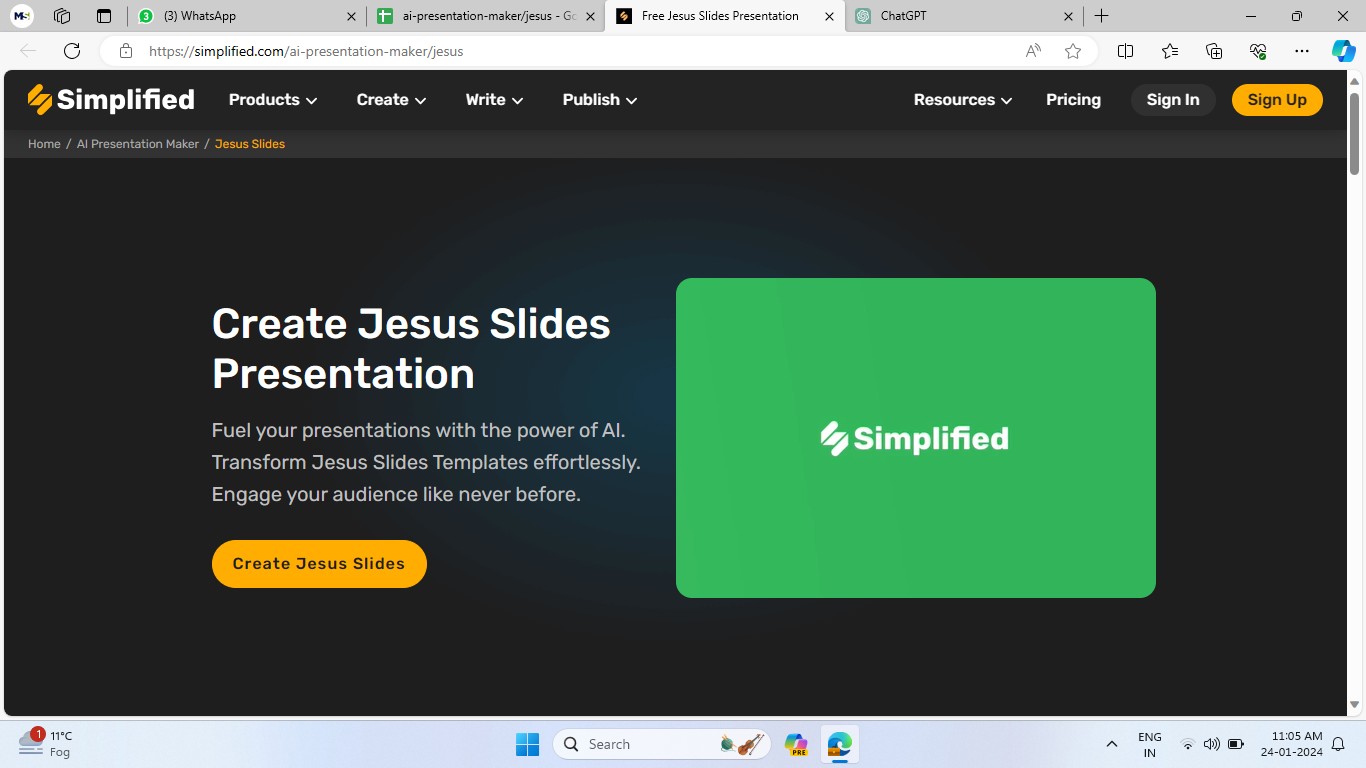Open the Windows Start menu
The image size is (1366, 768).
click(x=527, y=744)
